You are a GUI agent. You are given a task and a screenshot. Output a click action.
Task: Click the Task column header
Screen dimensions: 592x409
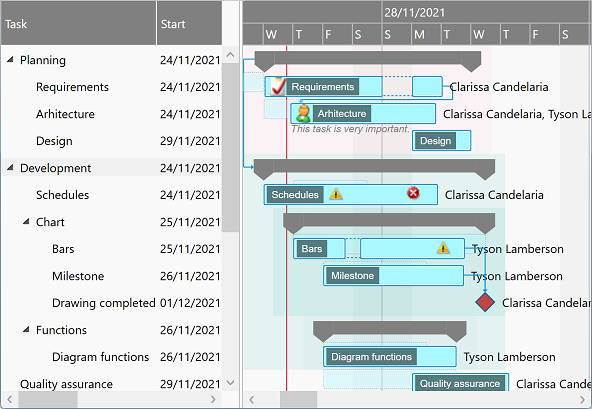click(79, 23)
